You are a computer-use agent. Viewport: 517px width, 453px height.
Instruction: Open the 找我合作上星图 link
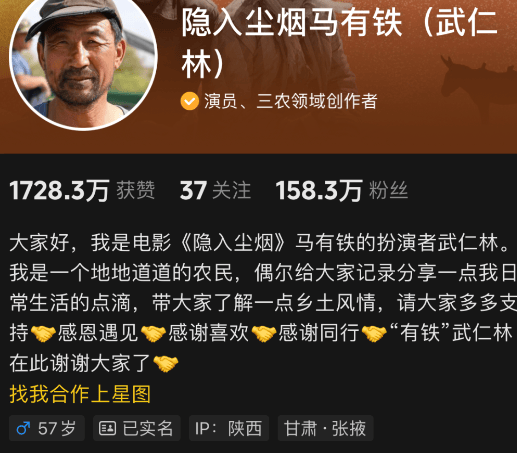80,394
